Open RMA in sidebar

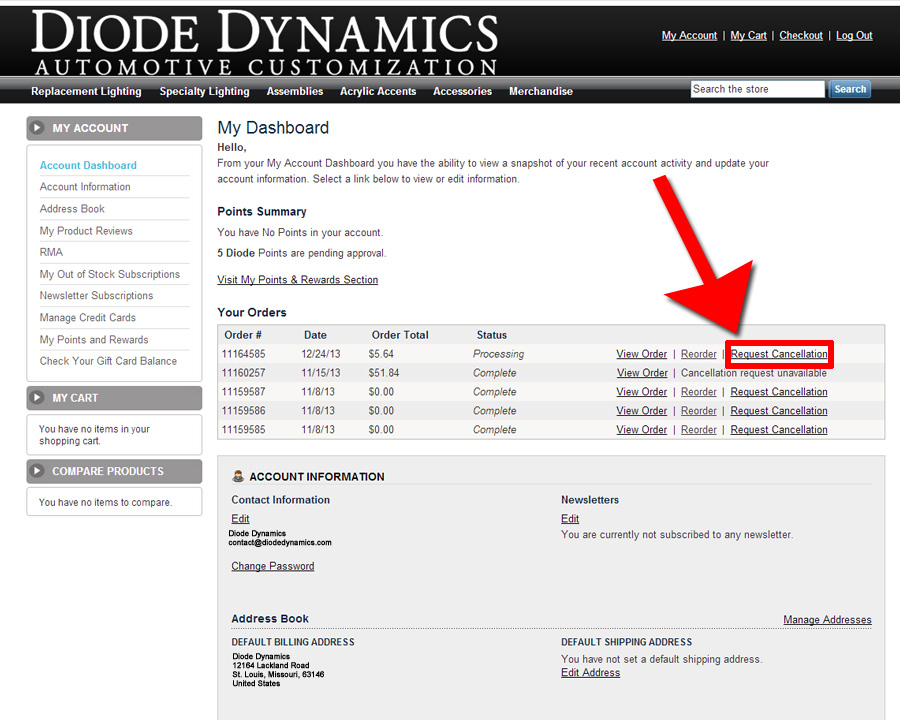[x=51, y=252]
